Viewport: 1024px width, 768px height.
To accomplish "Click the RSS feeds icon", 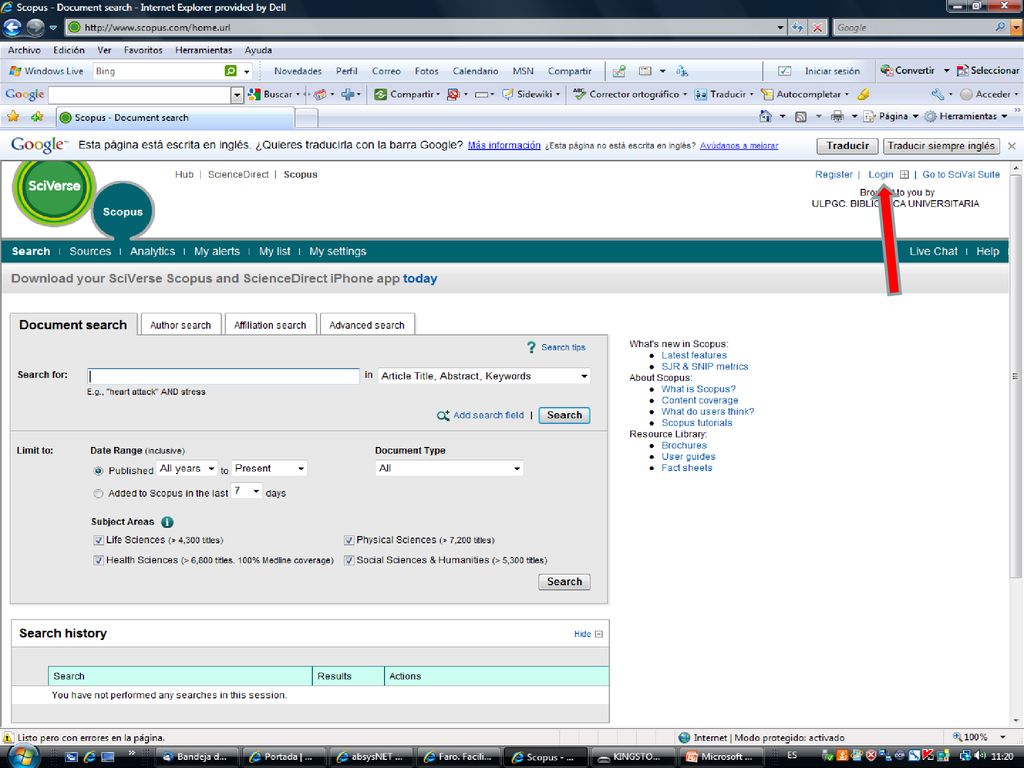I will [x=800, y=116].
